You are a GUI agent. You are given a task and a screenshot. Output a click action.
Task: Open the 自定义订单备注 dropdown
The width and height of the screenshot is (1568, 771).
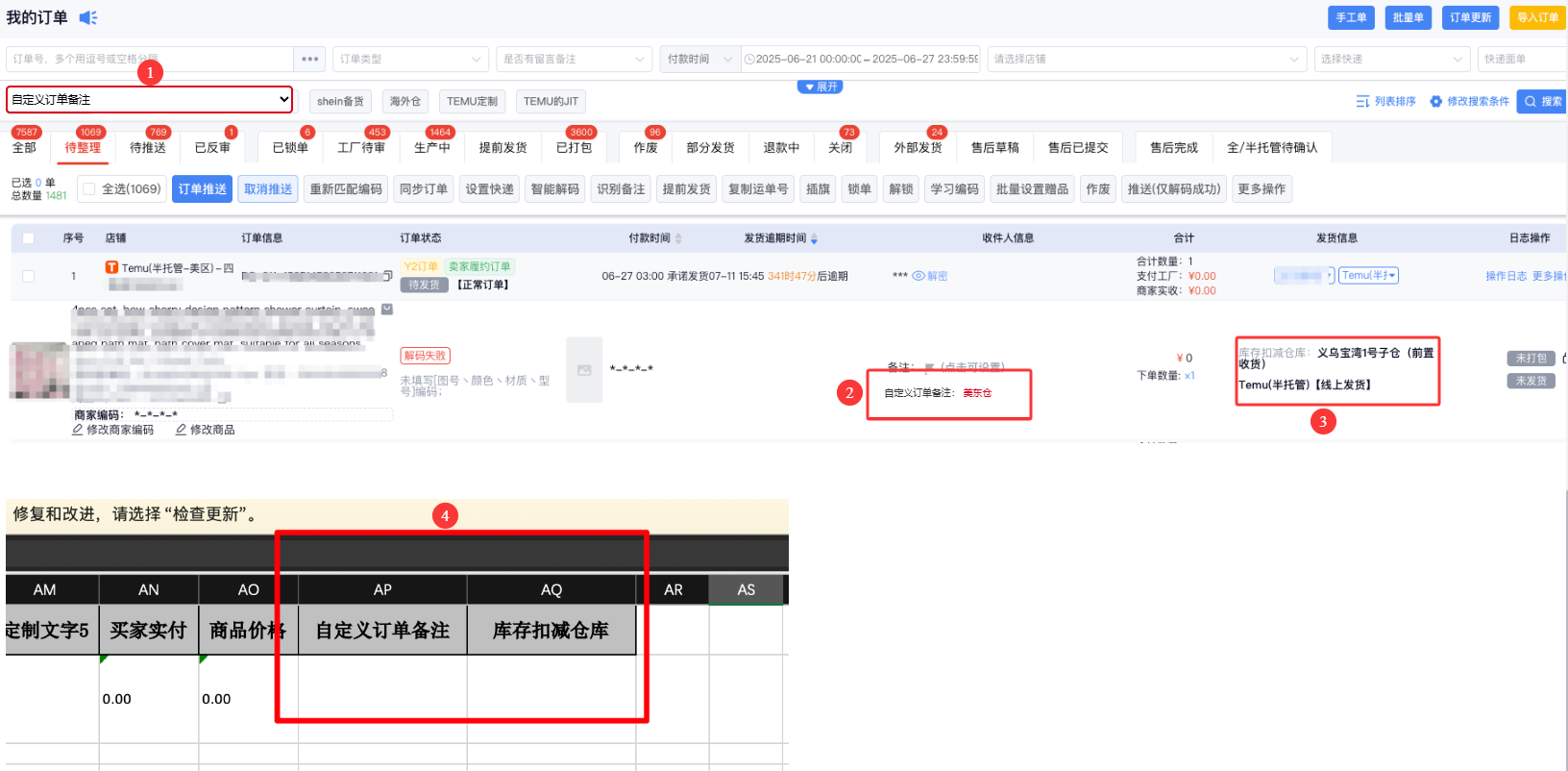coord(150,99)
